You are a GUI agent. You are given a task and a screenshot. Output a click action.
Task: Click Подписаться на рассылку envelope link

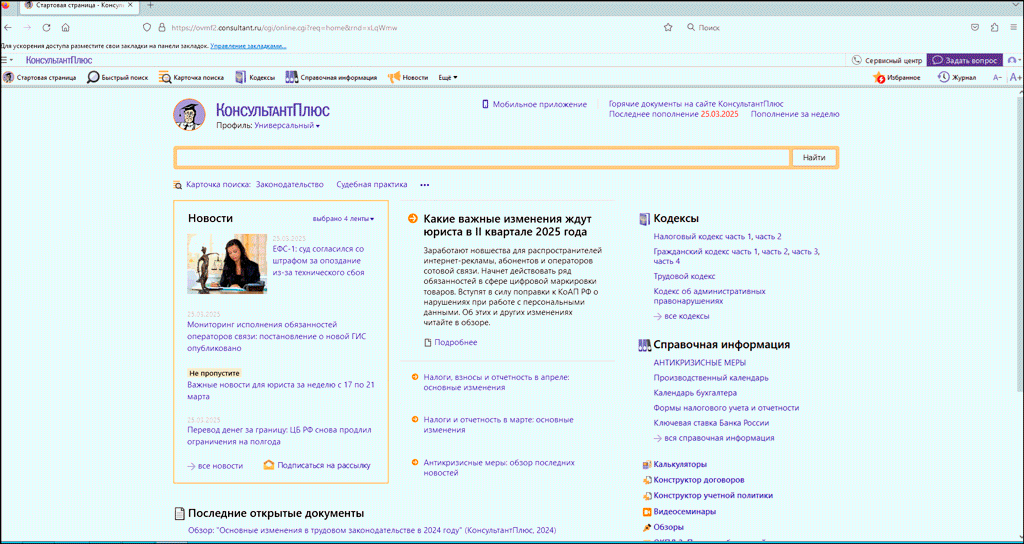317,466
